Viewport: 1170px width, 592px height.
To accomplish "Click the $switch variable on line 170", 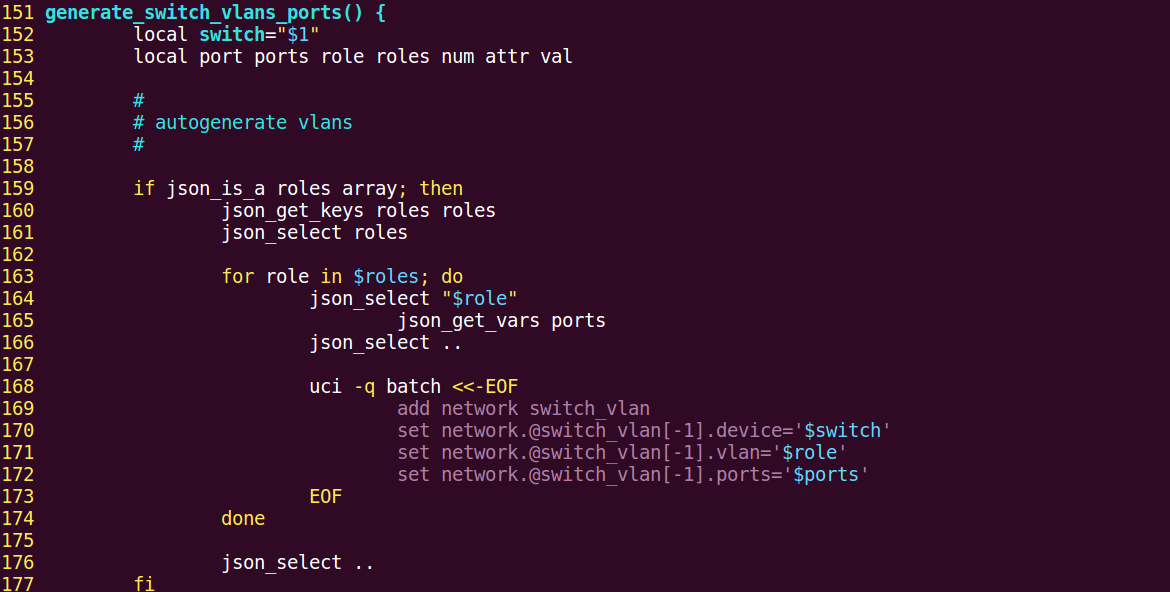I will [x=843, y=431].
